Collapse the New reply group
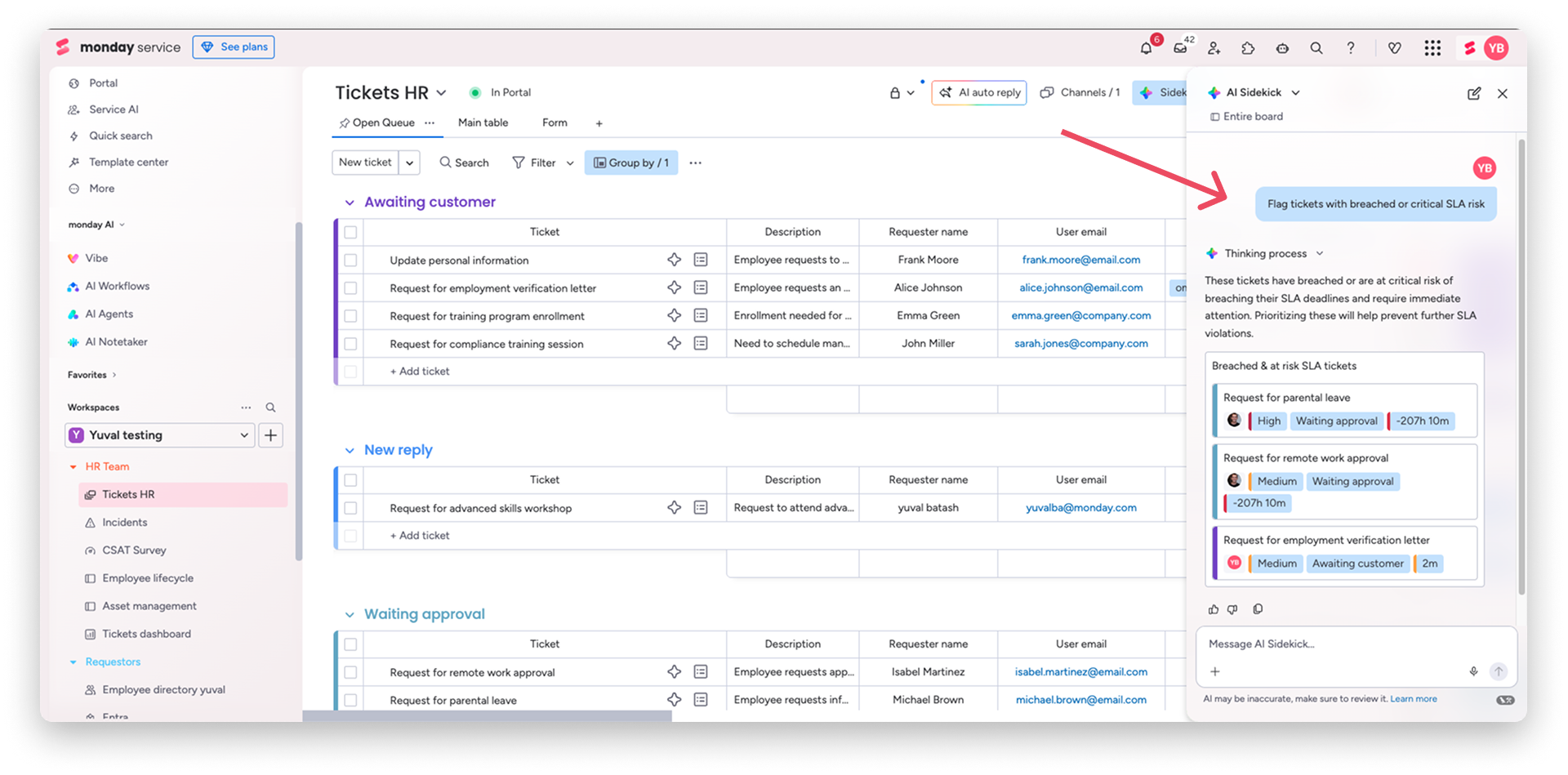 350,450
